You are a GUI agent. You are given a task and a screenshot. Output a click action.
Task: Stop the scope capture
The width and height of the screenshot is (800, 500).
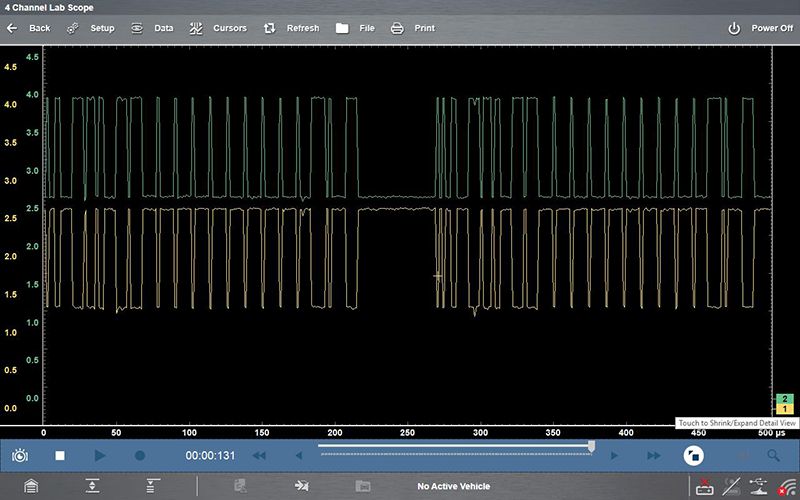[60, 456]
